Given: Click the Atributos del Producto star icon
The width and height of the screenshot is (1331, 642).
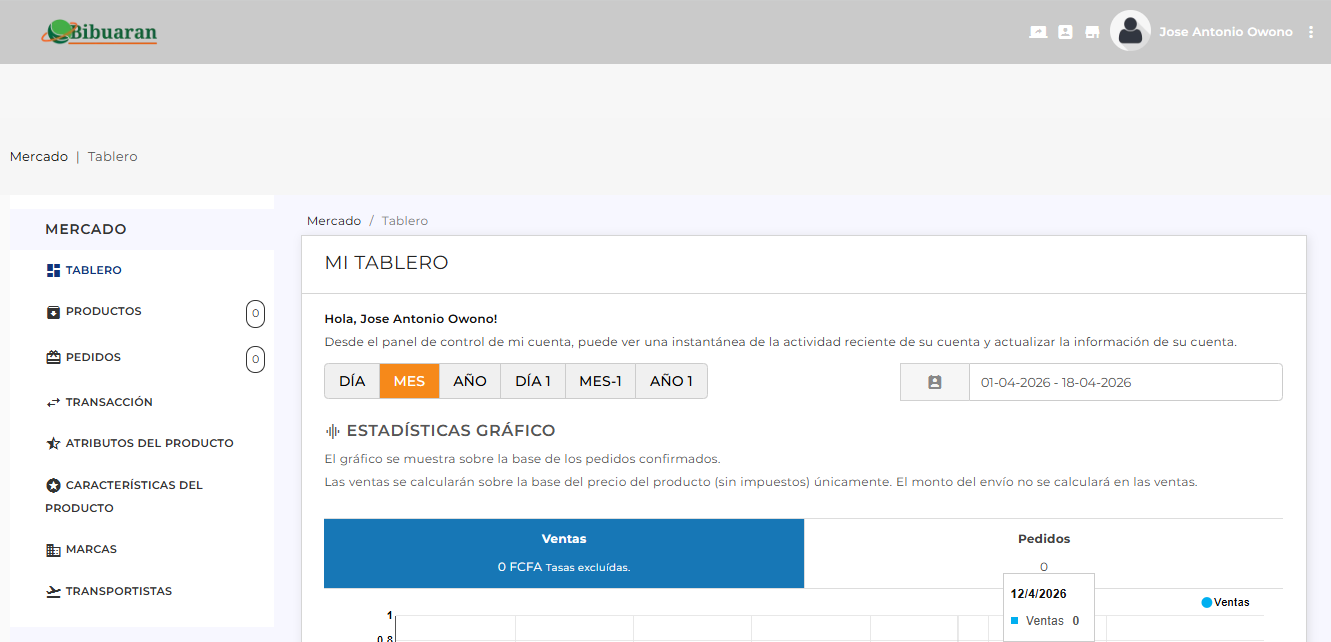Looking at the screenshot, I should coord(53,443).
